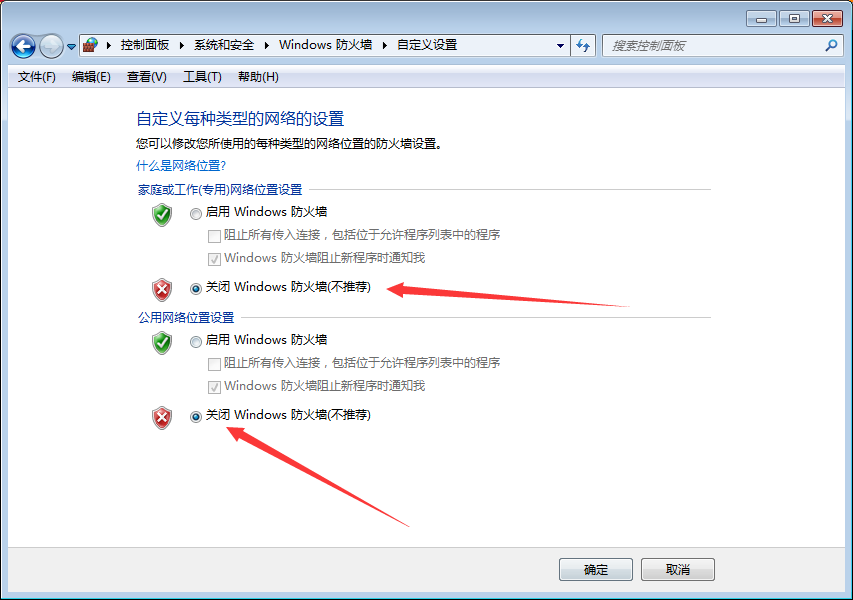853x600 pixels.
Task: Click the blue Back arrow button
Action: 23,46
